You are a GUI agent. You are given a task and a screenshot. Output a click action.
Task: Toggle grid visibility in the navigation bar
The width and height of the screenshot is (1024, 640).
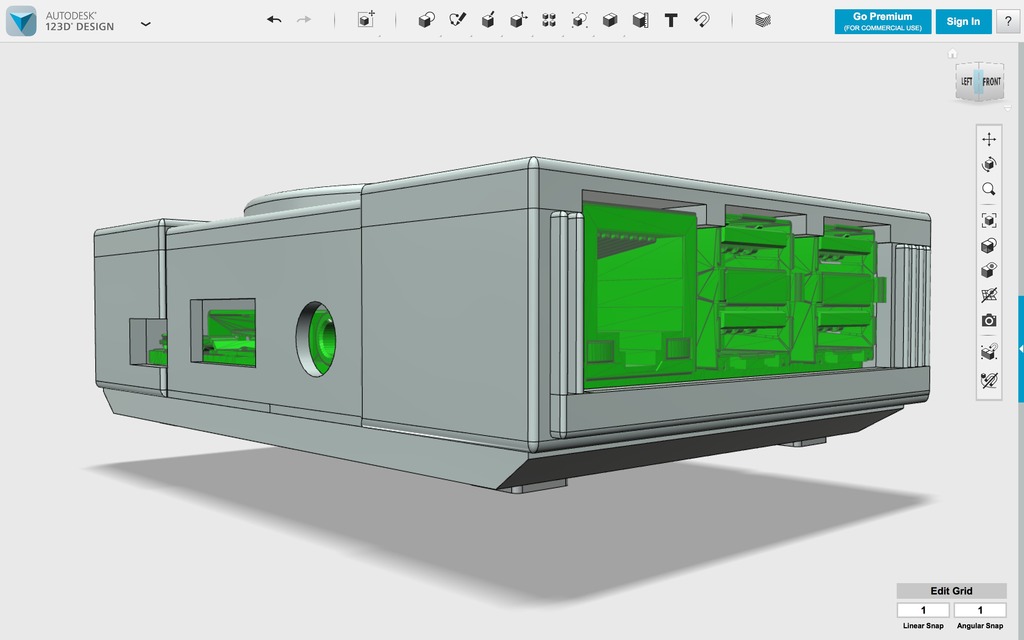click(x=988, y=295)
